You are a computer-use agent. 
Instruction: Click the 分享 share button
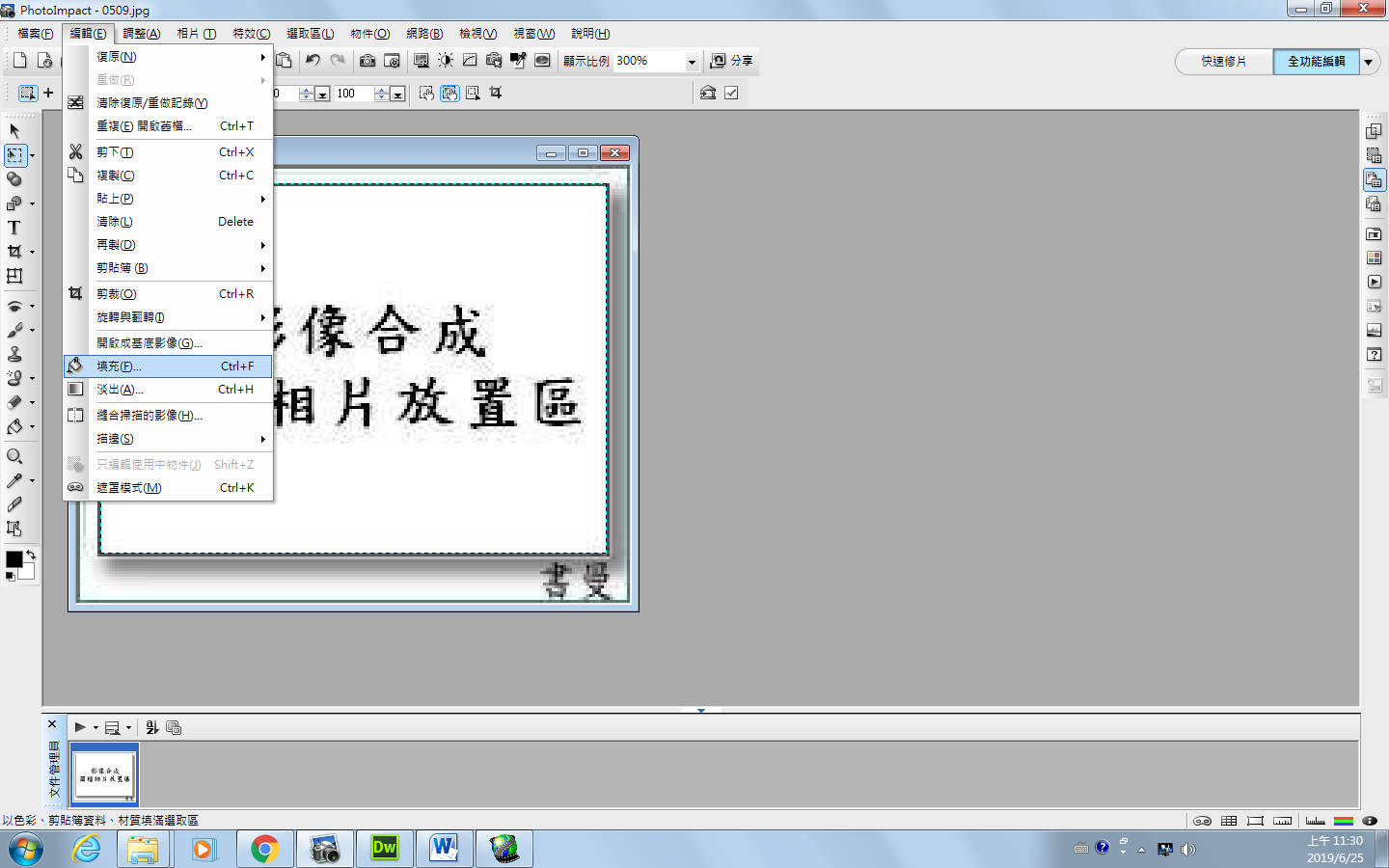731,61
